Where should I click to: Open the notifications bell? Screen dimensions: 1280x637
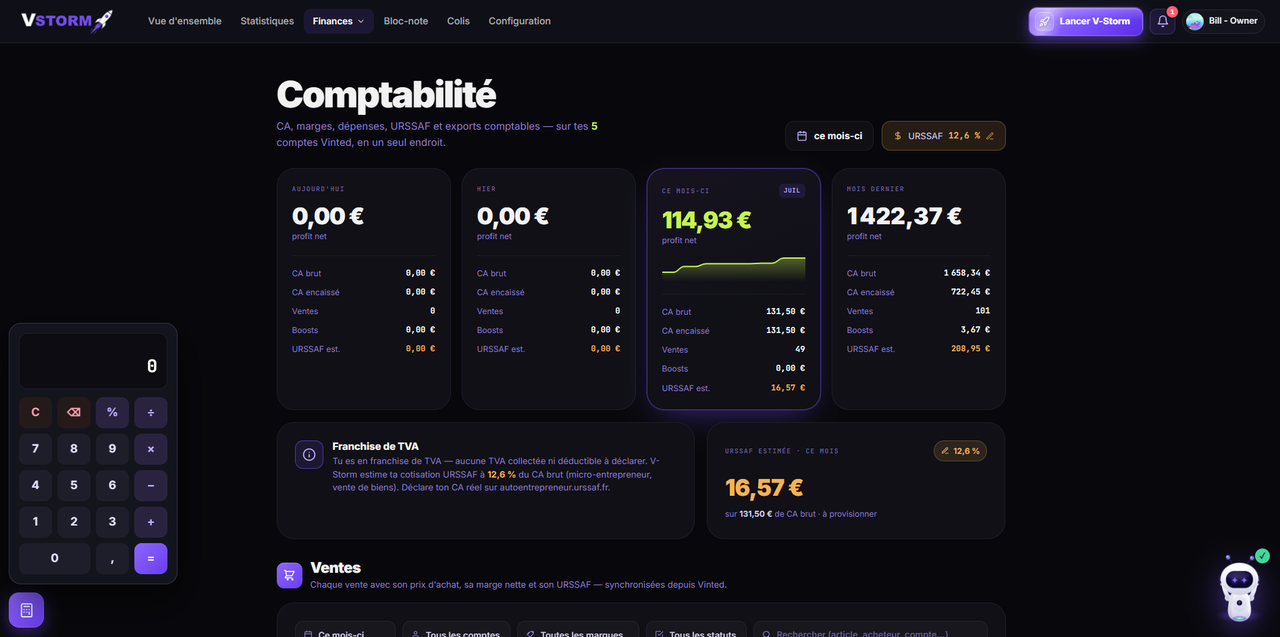coord(1162,21)
